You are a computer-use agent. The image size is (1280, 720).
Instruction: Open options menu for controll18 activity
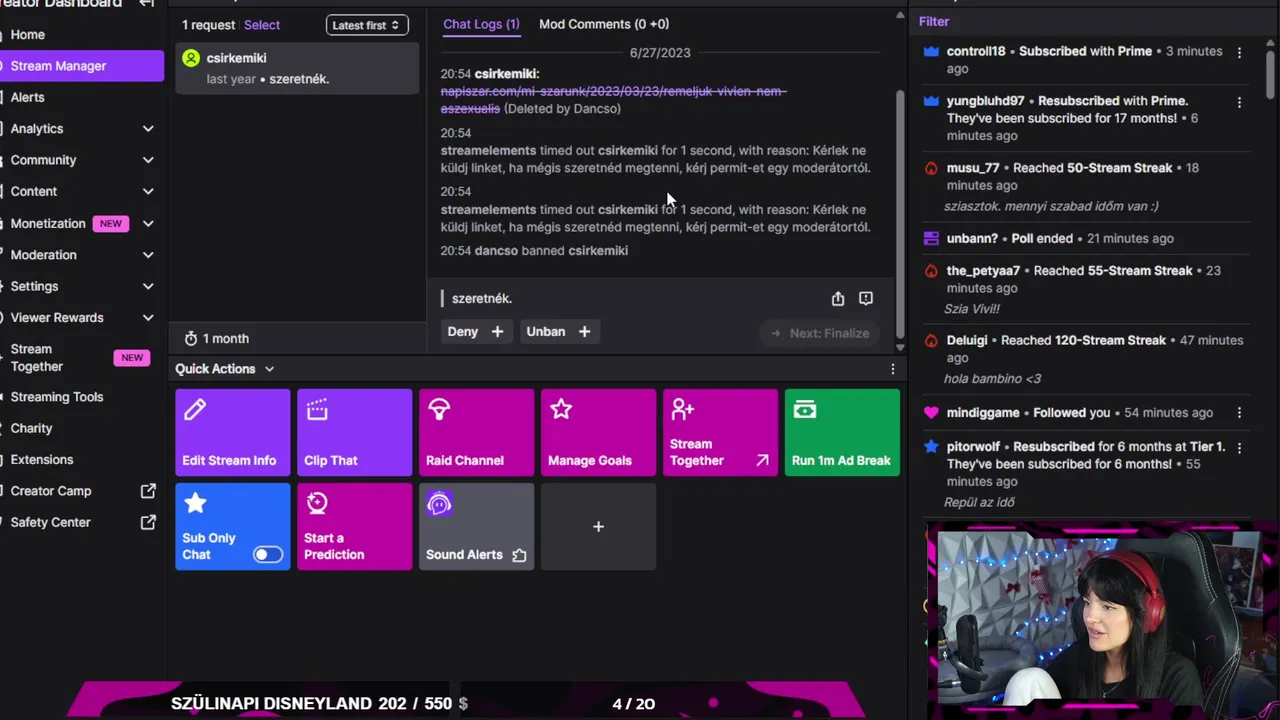1240,52
